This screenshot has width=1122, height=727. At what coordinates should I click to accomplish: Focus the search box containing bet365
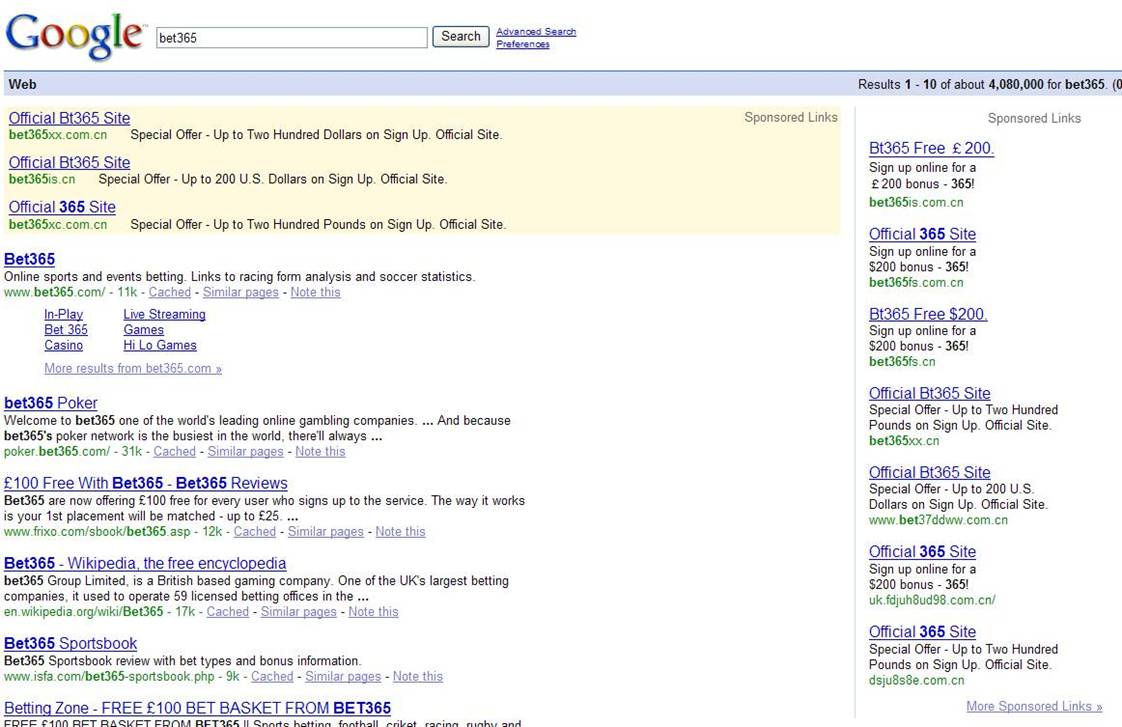click(292, 37)
